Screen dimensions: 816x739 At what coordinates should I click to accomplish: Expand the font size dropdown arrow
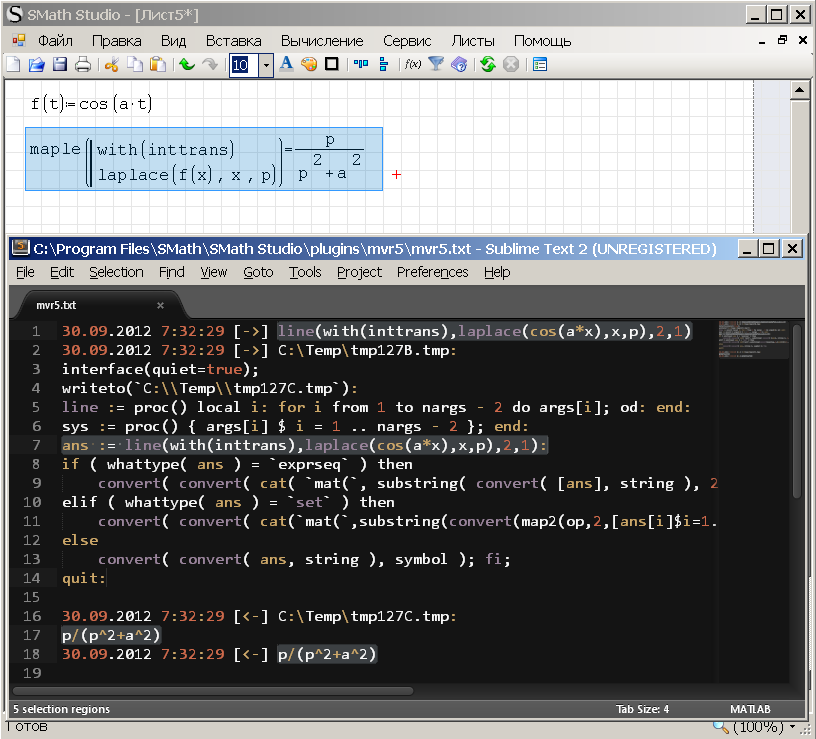pyautogui.click(x=266, y=65)
